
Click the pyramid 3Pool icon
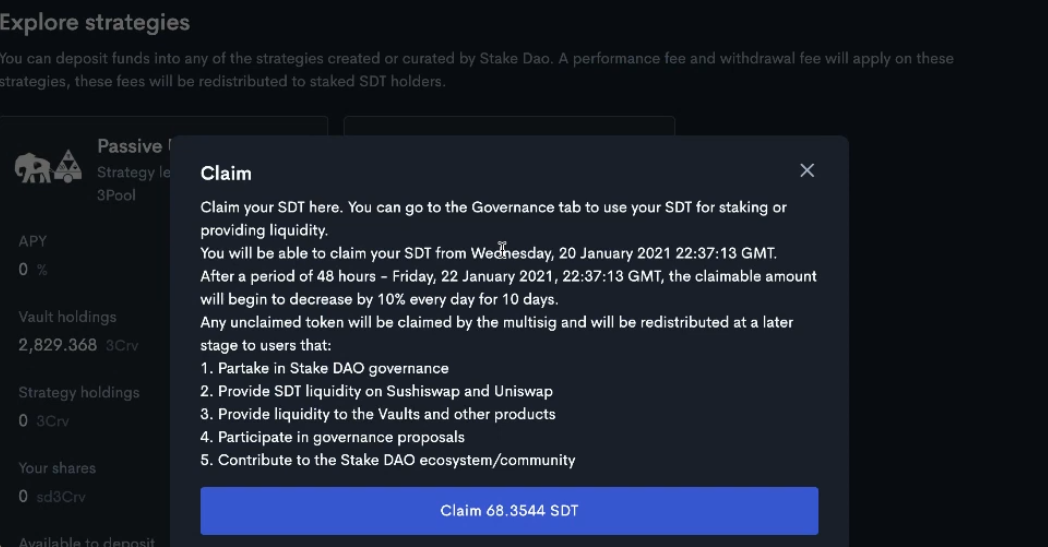(x=68, y=167)
